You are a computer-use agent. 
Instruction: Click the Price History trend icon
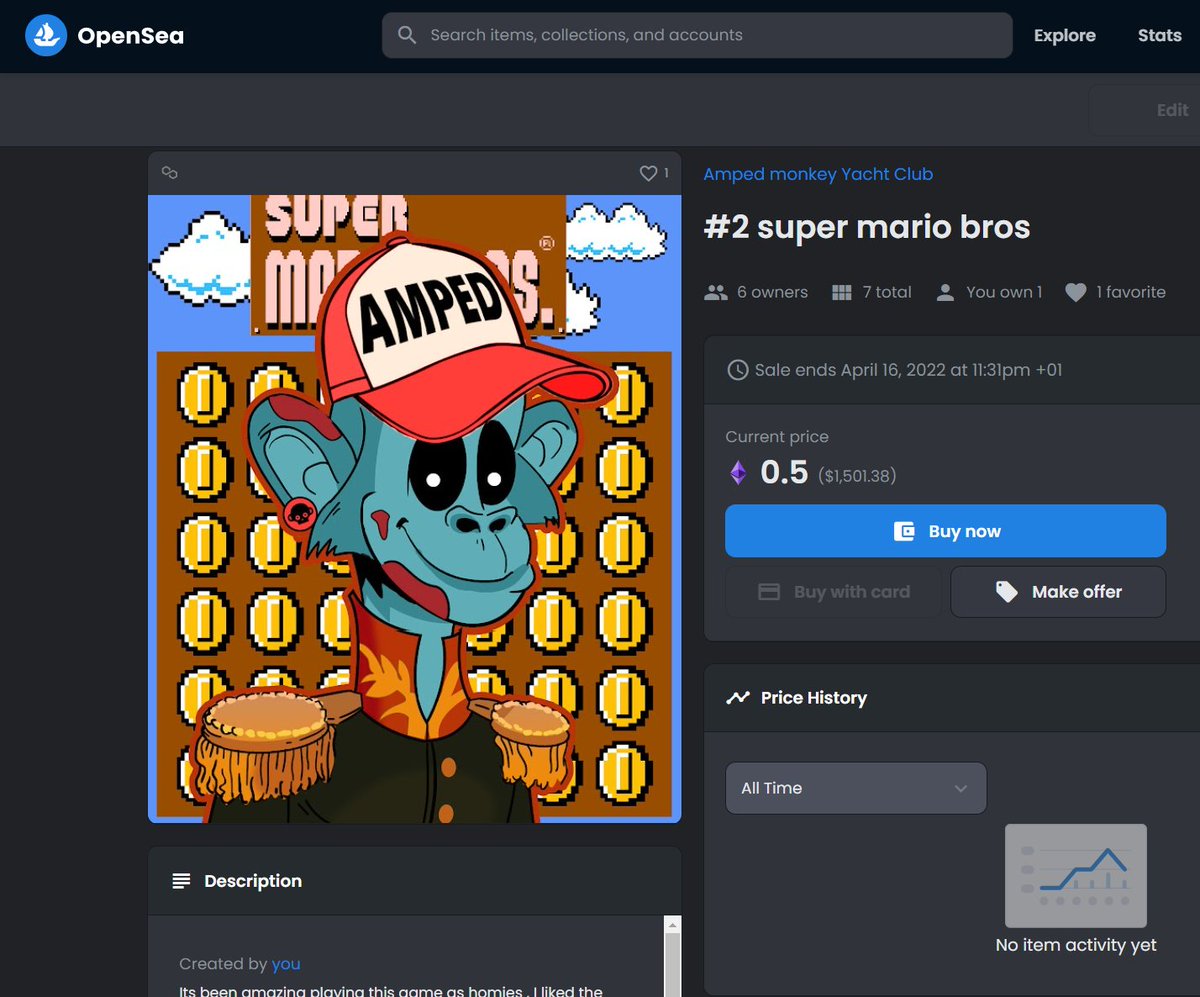click(x=738, y=698)
